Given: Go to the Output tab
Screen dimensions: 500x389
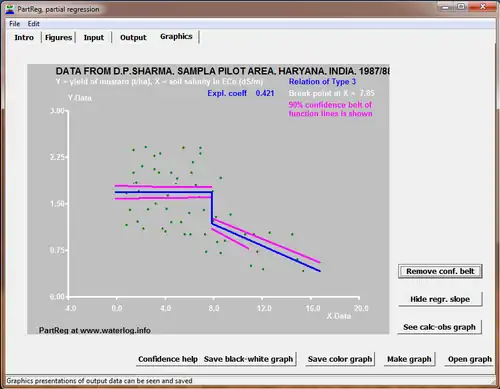Looking at the screenshot, I should (133, 37).
